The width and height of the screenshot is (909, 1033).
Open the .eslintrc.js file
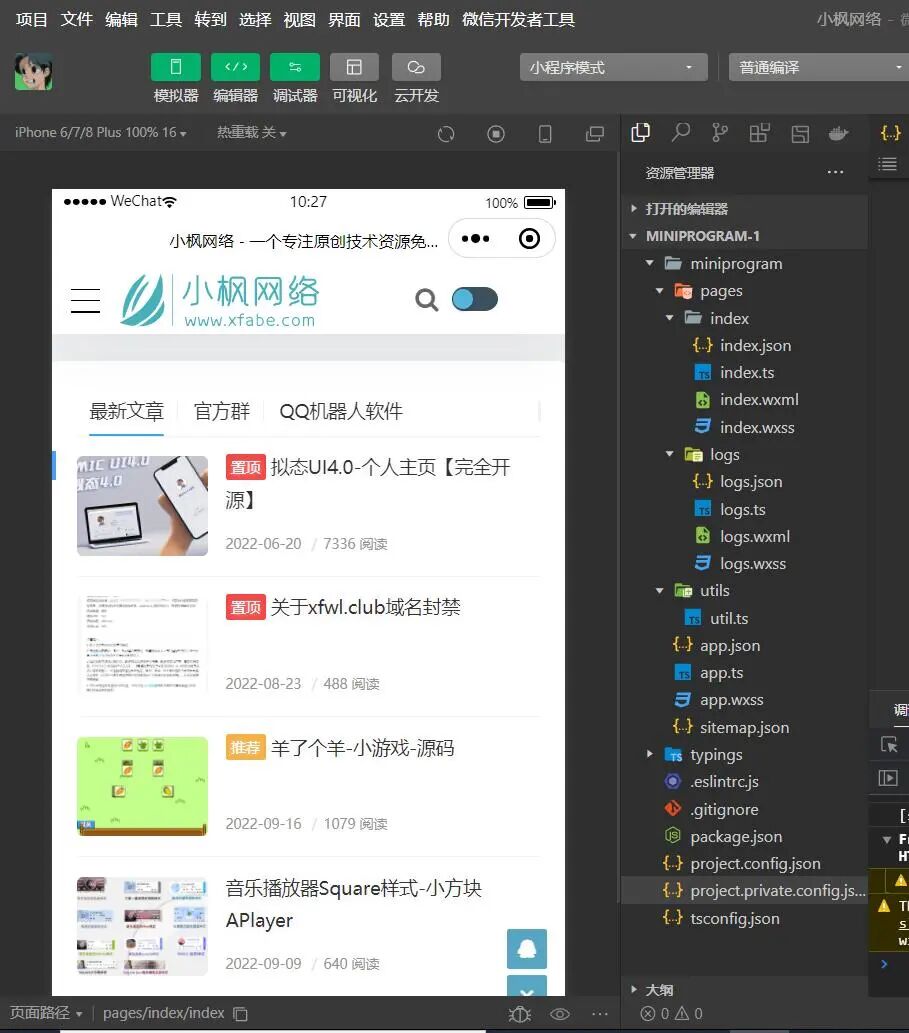[744, 782]
